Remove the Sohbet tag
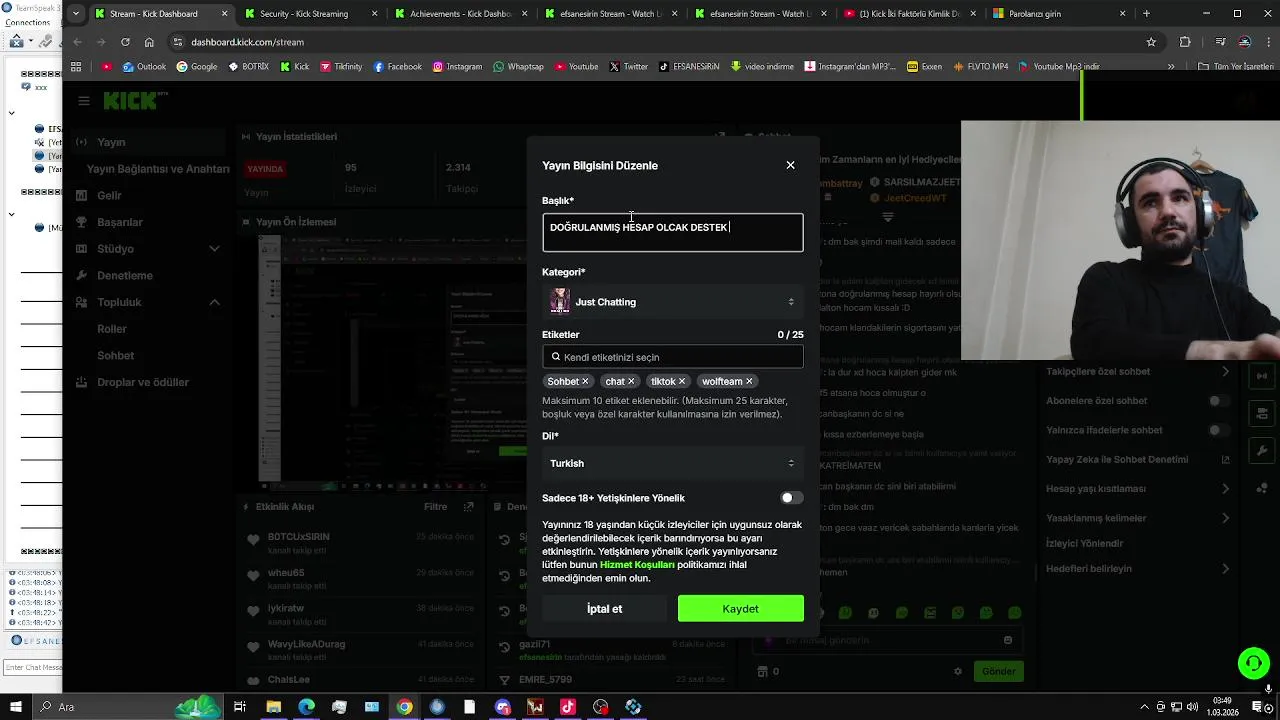1280x720 pixels. coord(585,381)
